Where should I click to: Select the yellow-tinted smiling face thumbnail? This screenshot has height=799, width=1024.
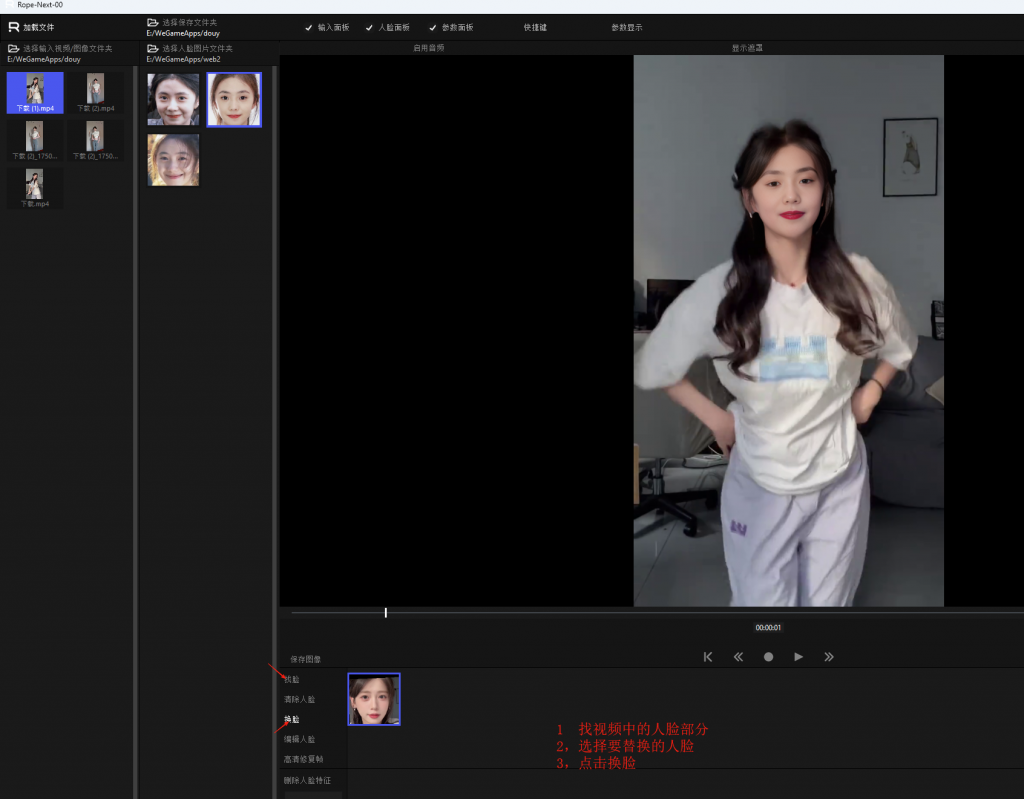pos(173,160)
